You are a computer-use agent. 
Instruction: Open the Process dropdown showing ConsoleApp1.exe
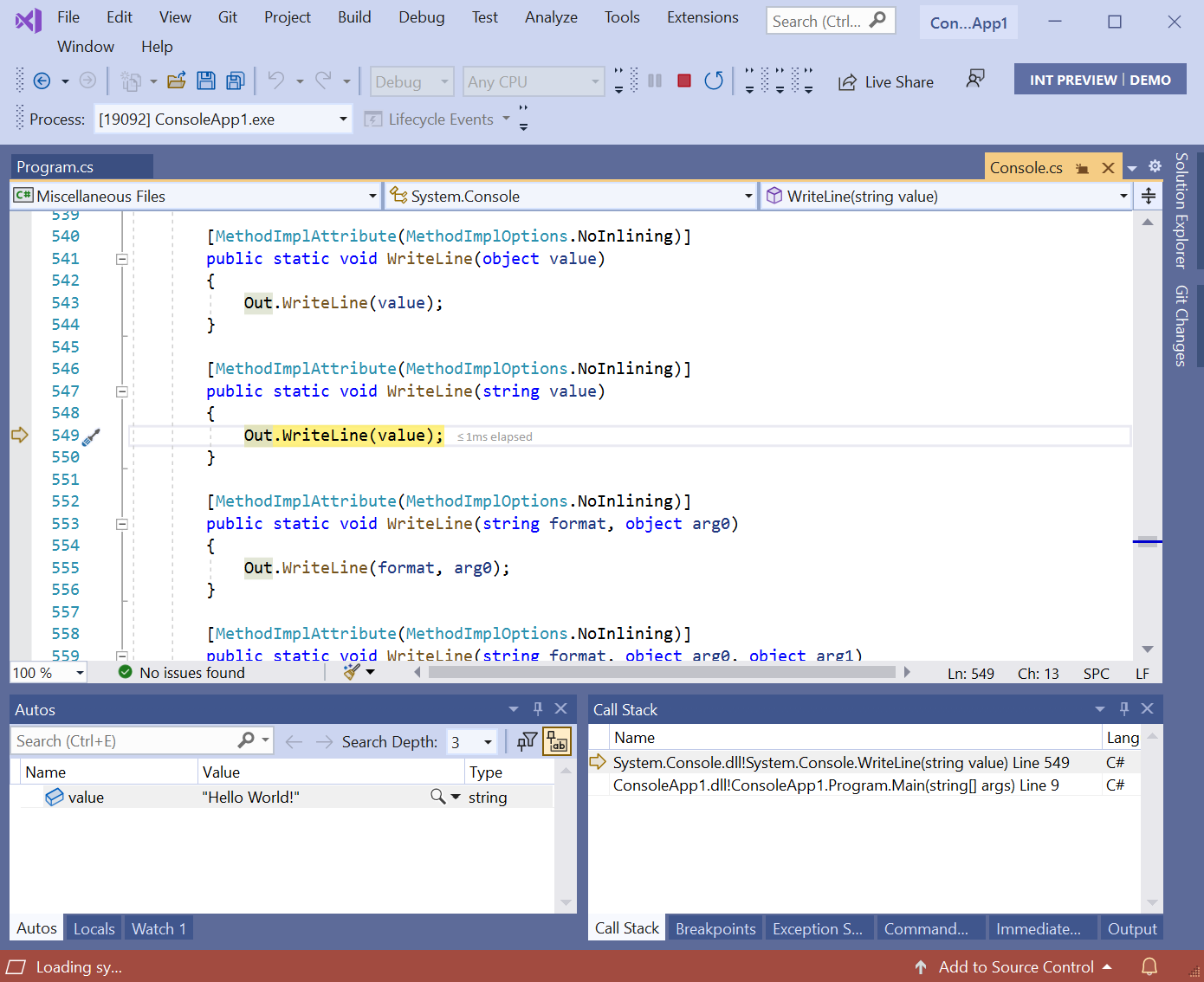point(223,119)
